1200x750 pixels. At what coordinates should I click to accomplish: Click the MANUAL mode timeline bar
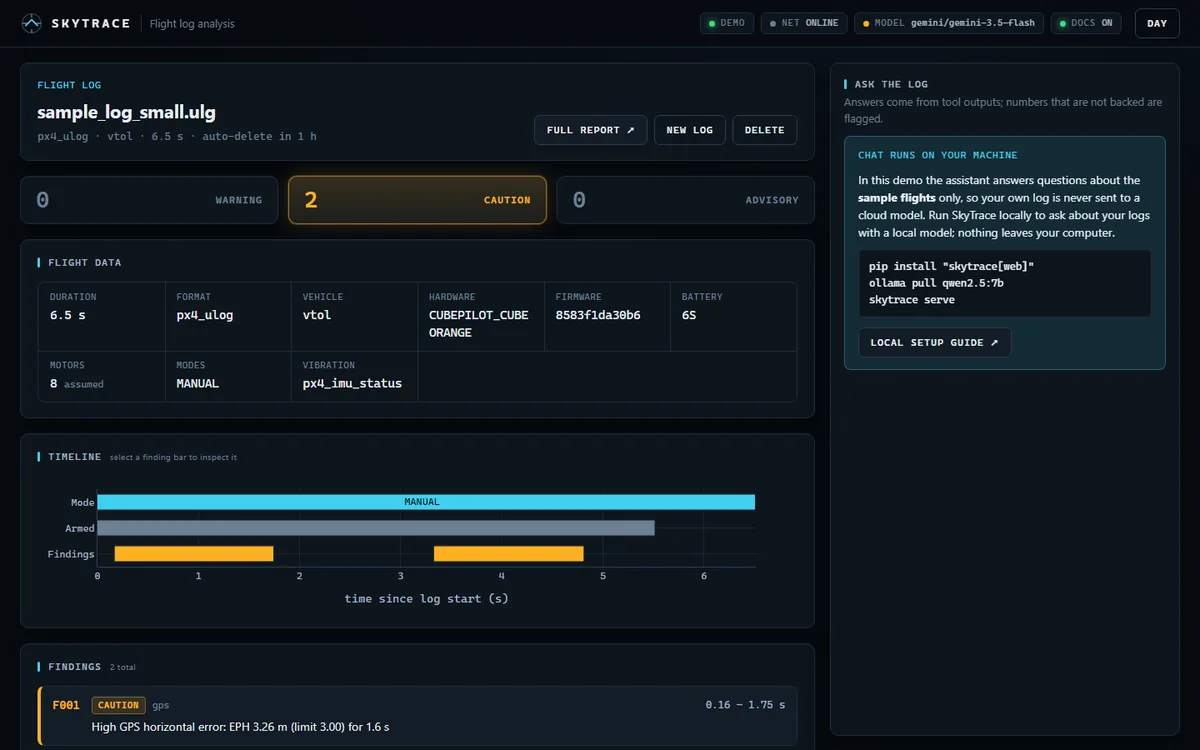coord(426,502)
